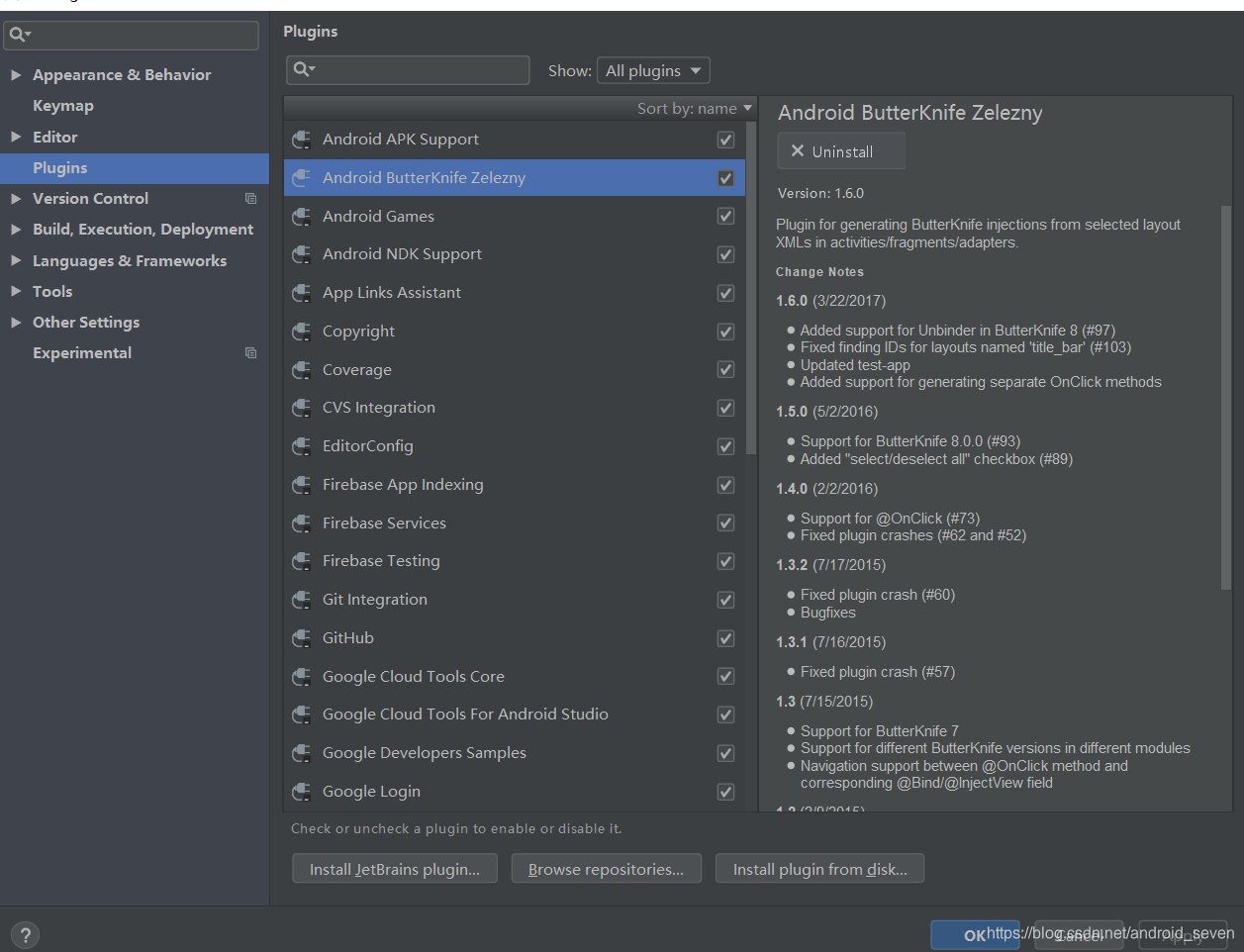Click the magnifier icon in plugins search
This screenshot has height=952, width=1244.
pyautogui.click(x=304, y=69)
